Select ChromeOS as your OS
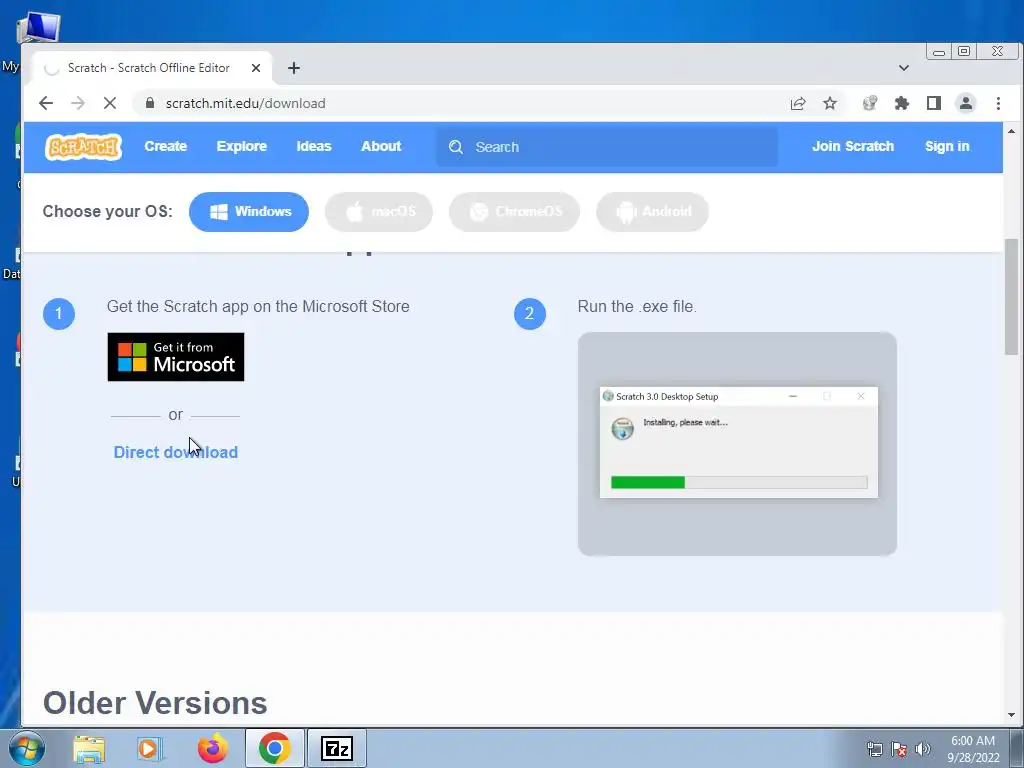This screenshot has height=768, width=1024. (514, 212)
